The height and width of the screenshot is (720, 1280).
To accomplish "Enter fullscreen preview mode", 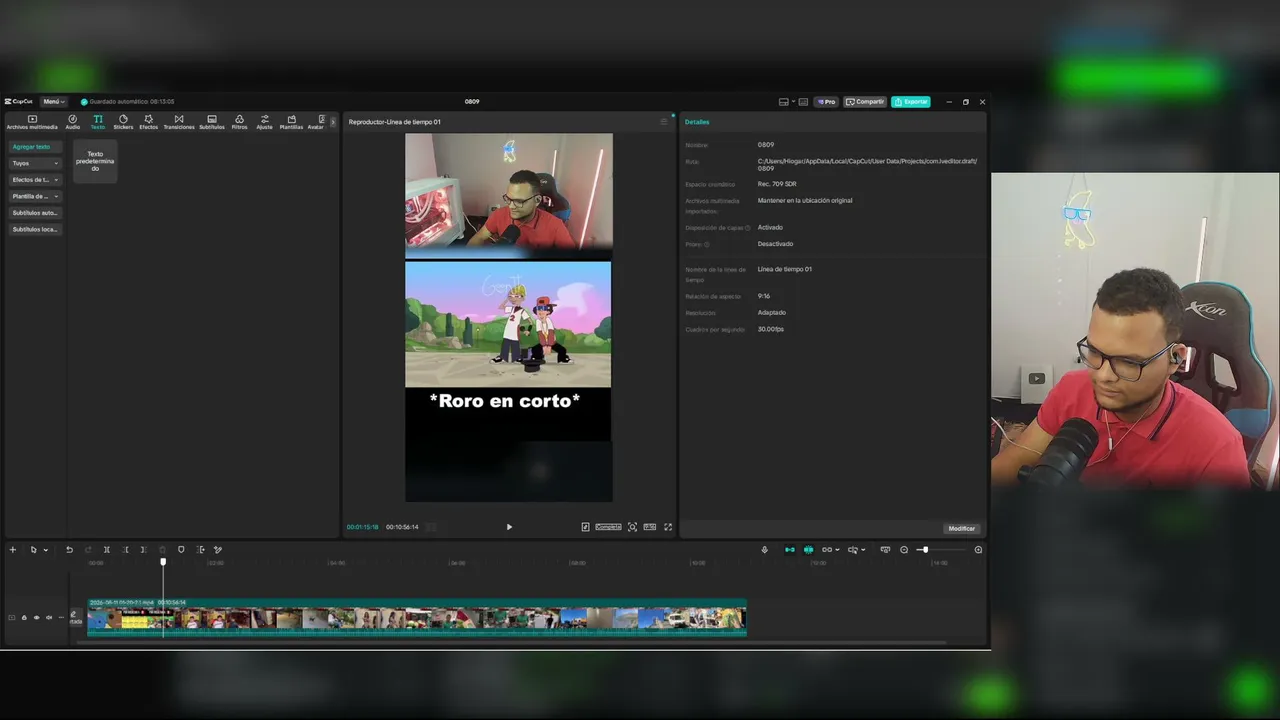I will pyautogui.click(x=668, y=527).
